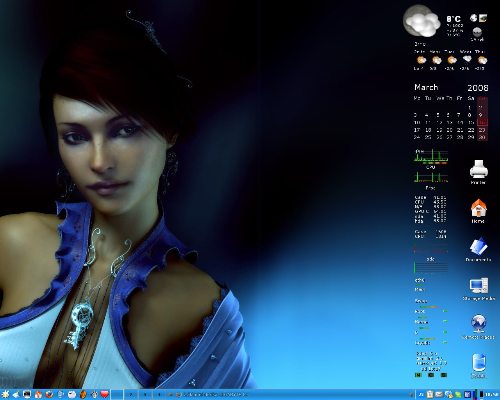The width and height of the screenshot is (500, 400).
Task: Switch to virtual desktop 2
Action: pyautogui.click(x=131, y=395)
